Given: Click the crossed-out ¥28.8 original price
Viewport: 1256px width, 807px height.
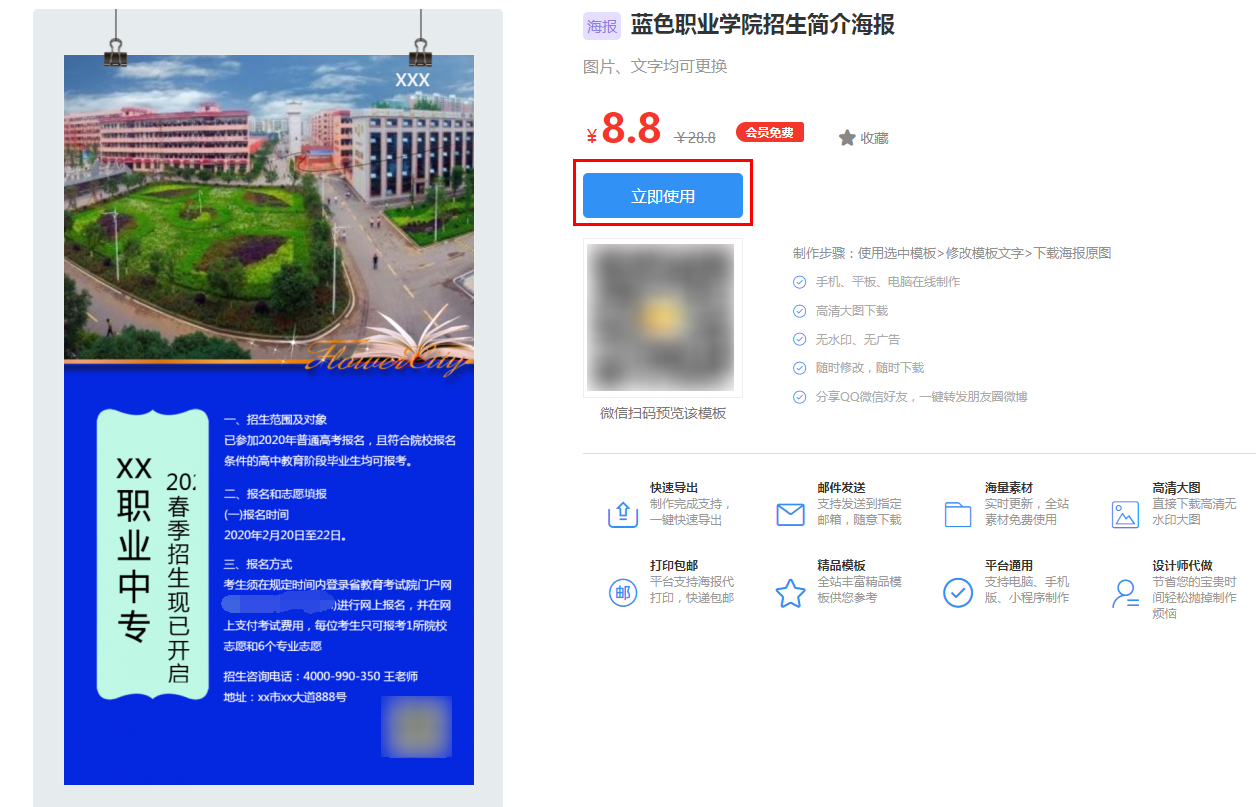Looking at the screenshot, I should coord(695,138).
